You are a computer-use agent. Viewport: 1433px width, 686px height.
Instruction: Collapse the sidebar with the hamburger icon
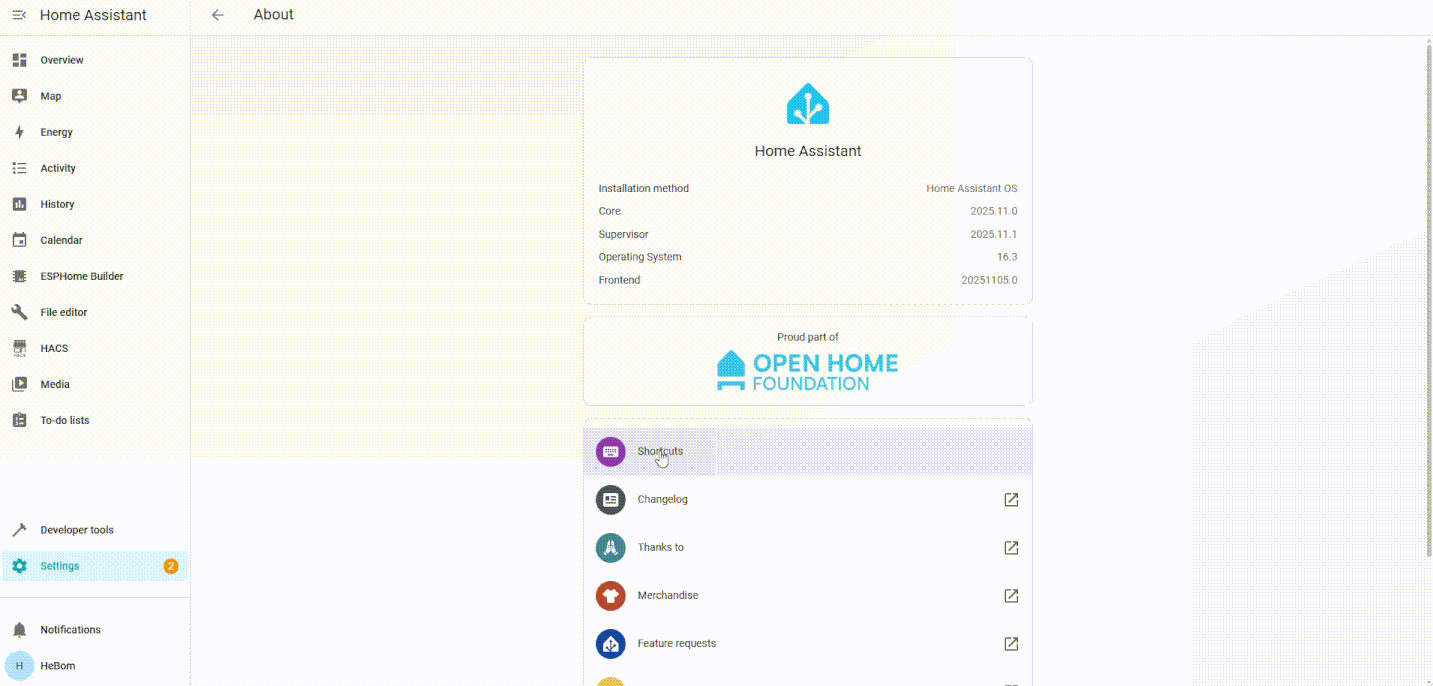(x=19, y=15)
